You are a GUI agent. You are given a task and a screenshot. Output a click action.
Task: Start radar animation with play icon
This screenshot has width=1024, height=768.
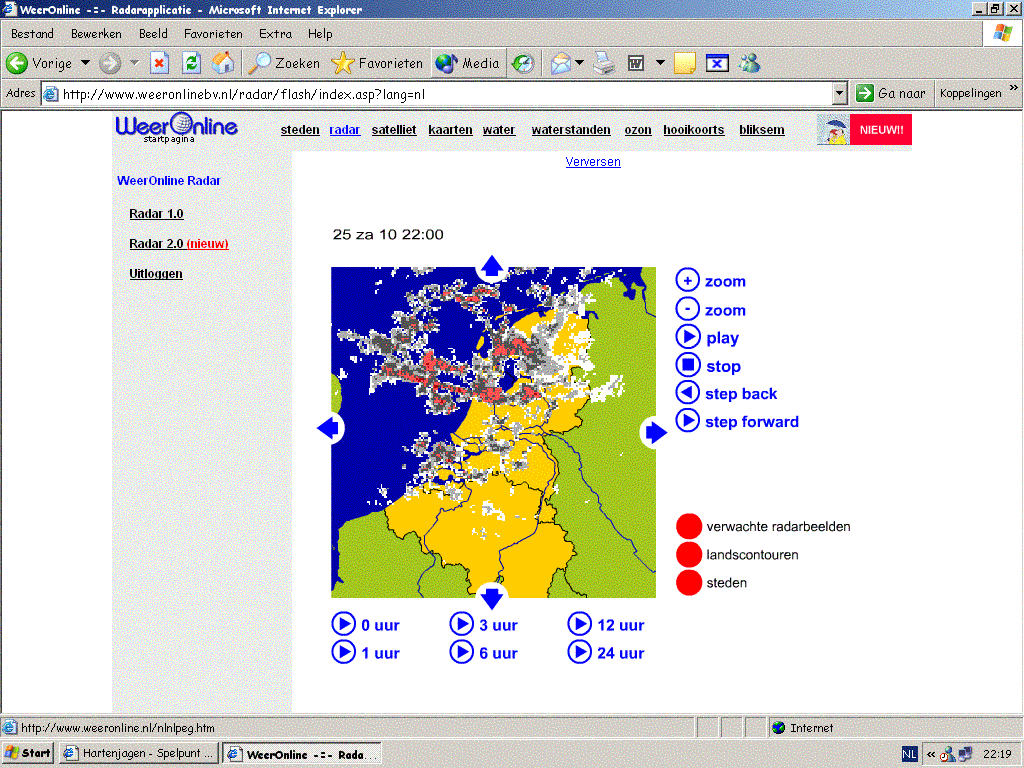(x=687, y=337)
